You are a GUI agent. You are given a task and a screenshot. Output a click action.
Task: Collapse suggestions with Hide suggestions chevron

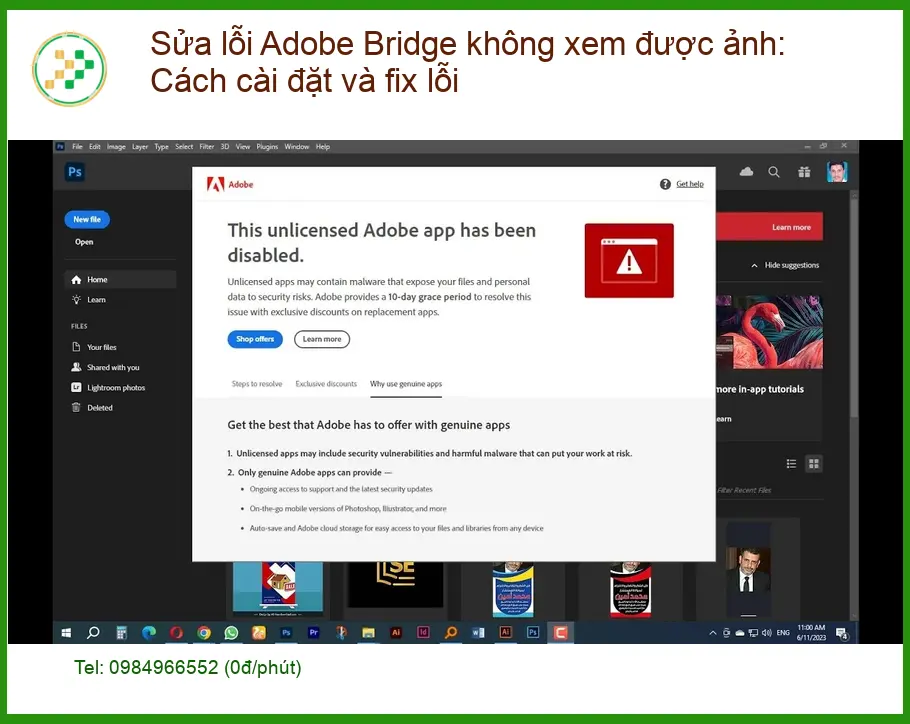coord(754,266)
